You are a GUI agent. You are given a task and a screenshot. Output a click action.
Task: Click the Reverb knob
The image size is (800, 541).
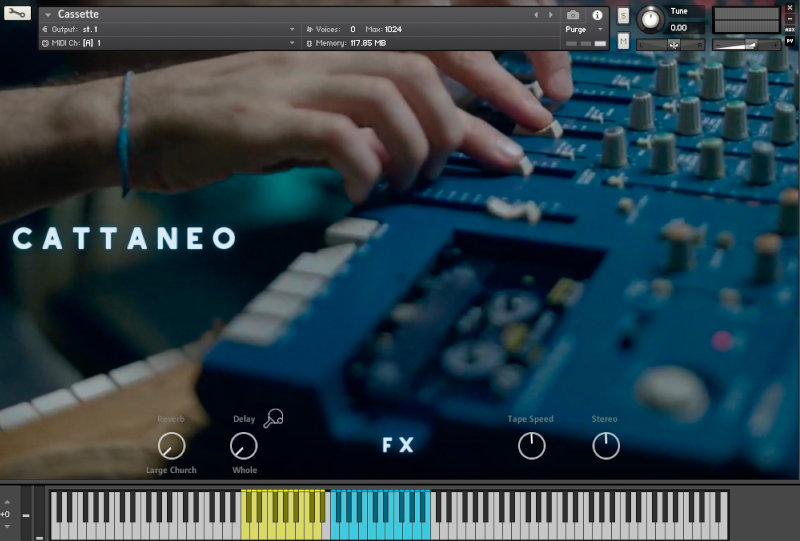(171, 446)
